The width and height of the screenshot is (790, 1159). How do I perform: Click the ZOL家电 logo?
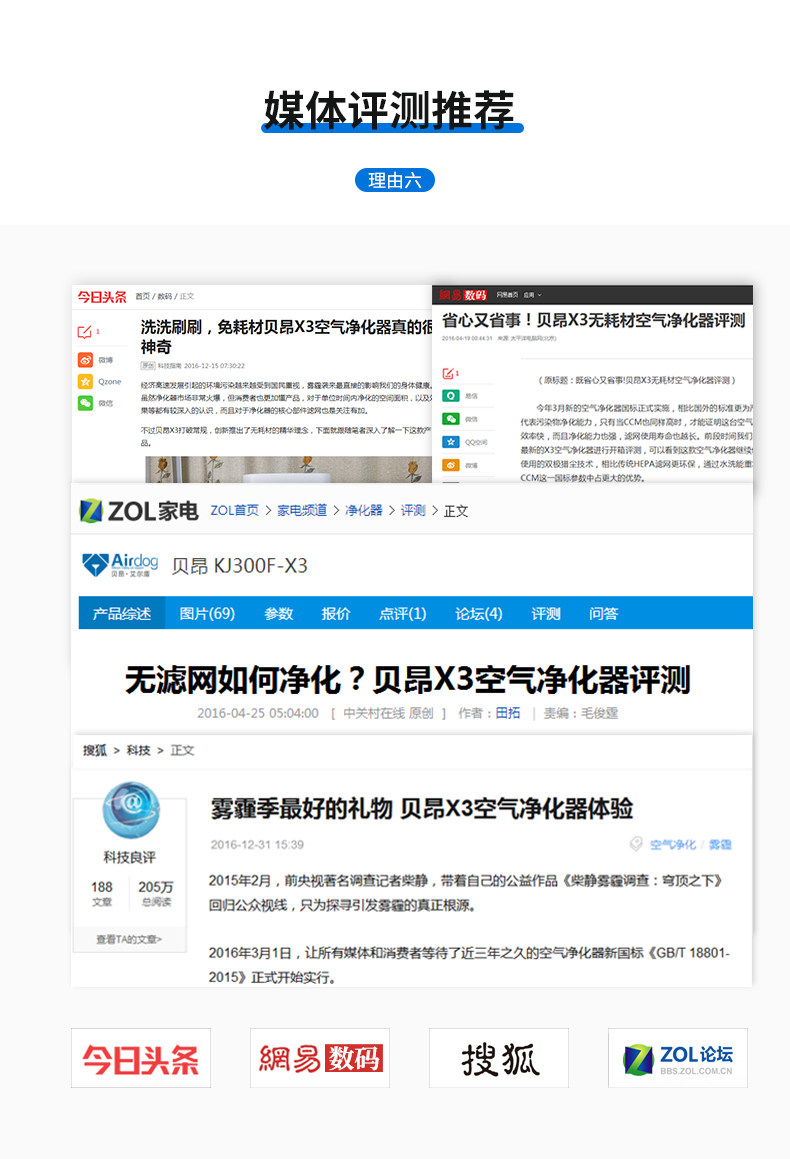pyautogui.click(x=139, y=511)
